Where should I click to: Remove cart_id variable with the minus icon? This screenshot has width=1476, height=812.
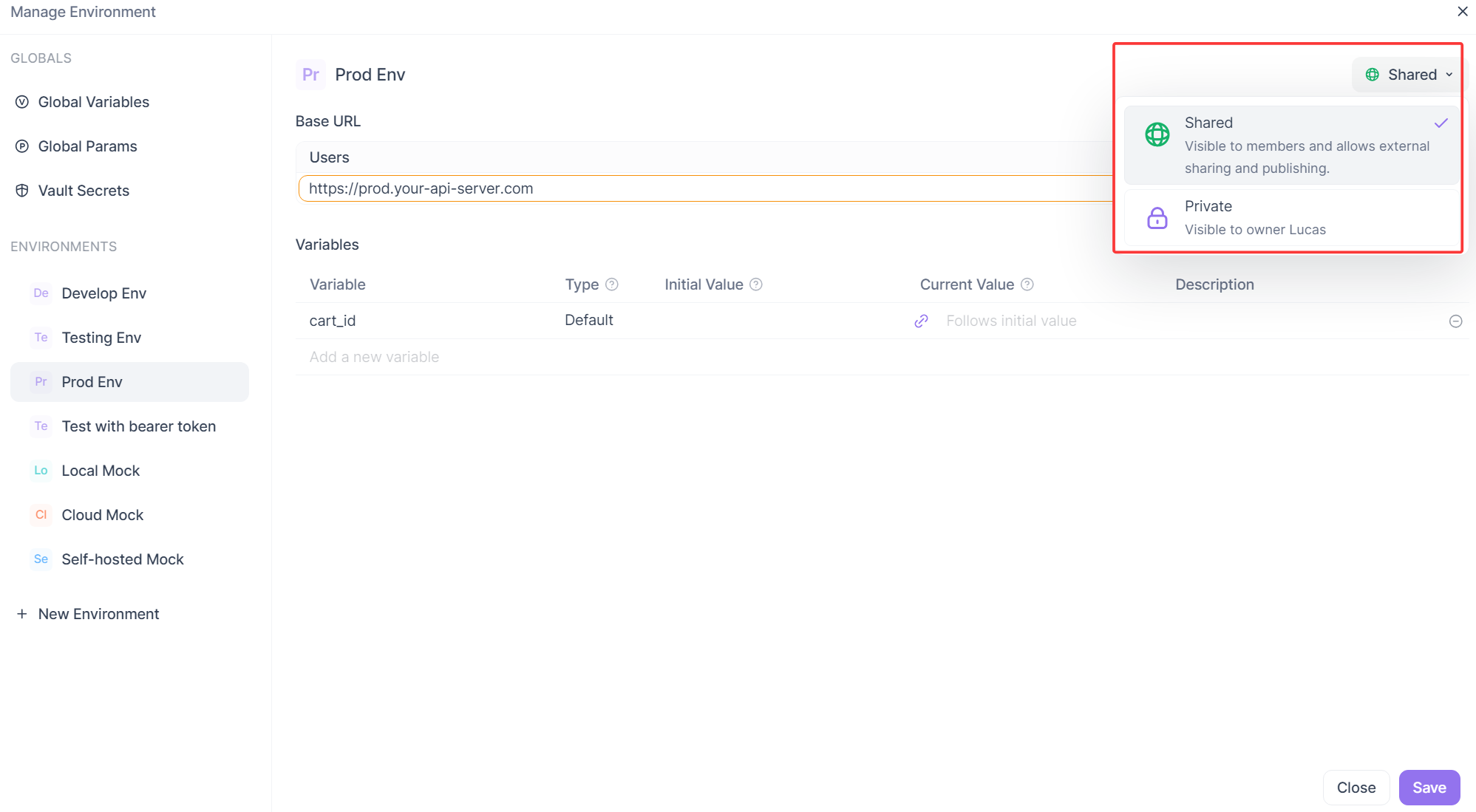point(1455,321)
